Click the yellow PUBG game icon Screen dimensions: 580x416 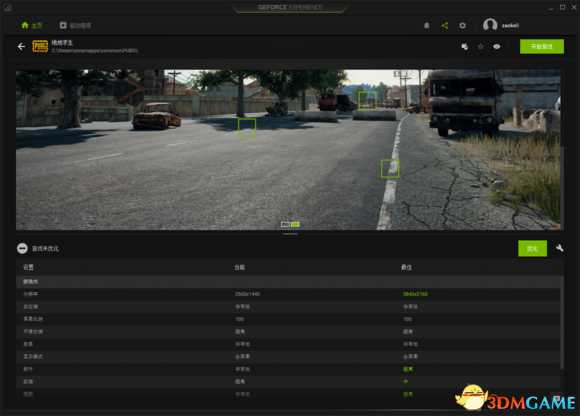coord(40,47)
